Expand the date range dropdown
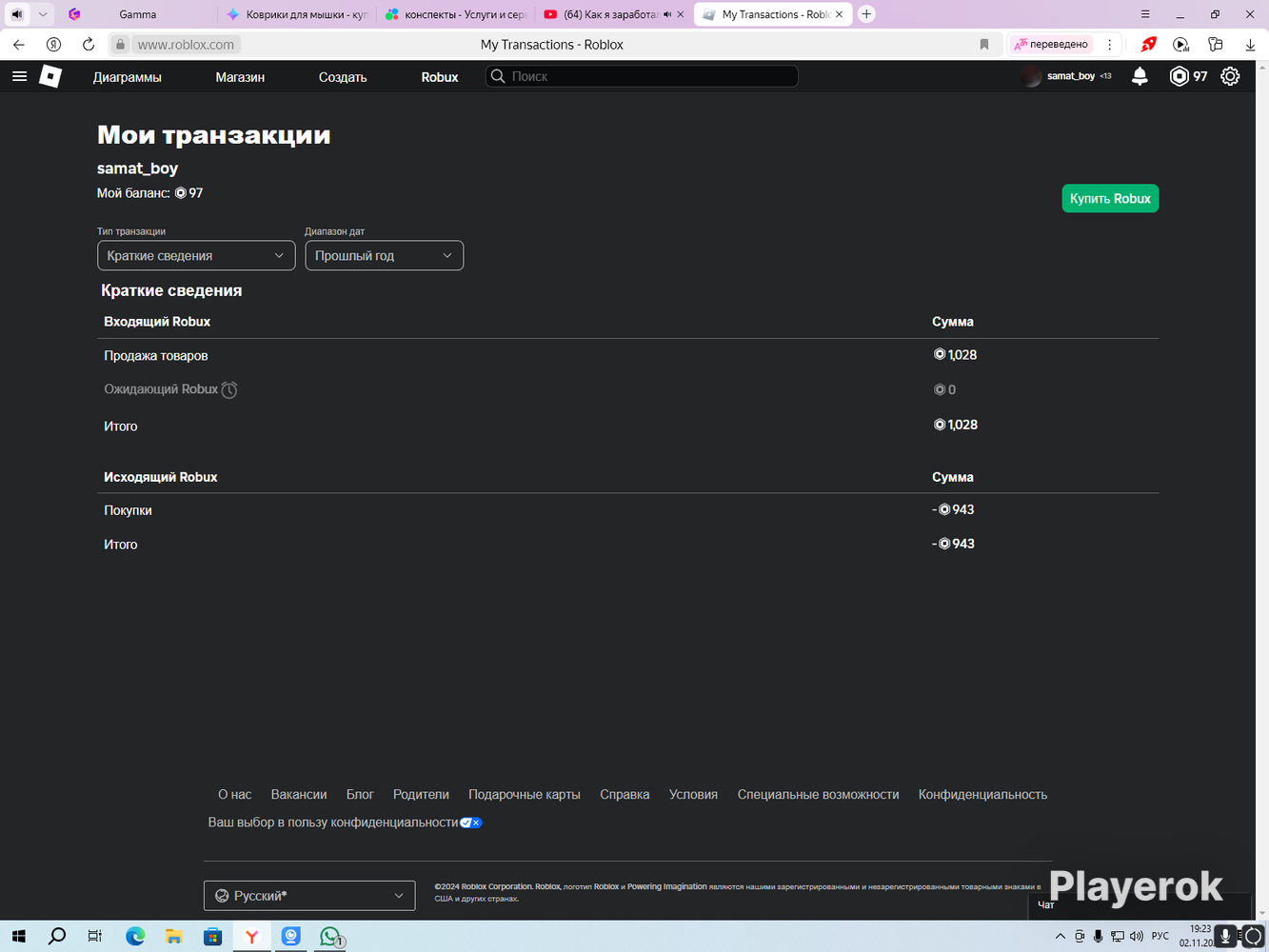 385,255
